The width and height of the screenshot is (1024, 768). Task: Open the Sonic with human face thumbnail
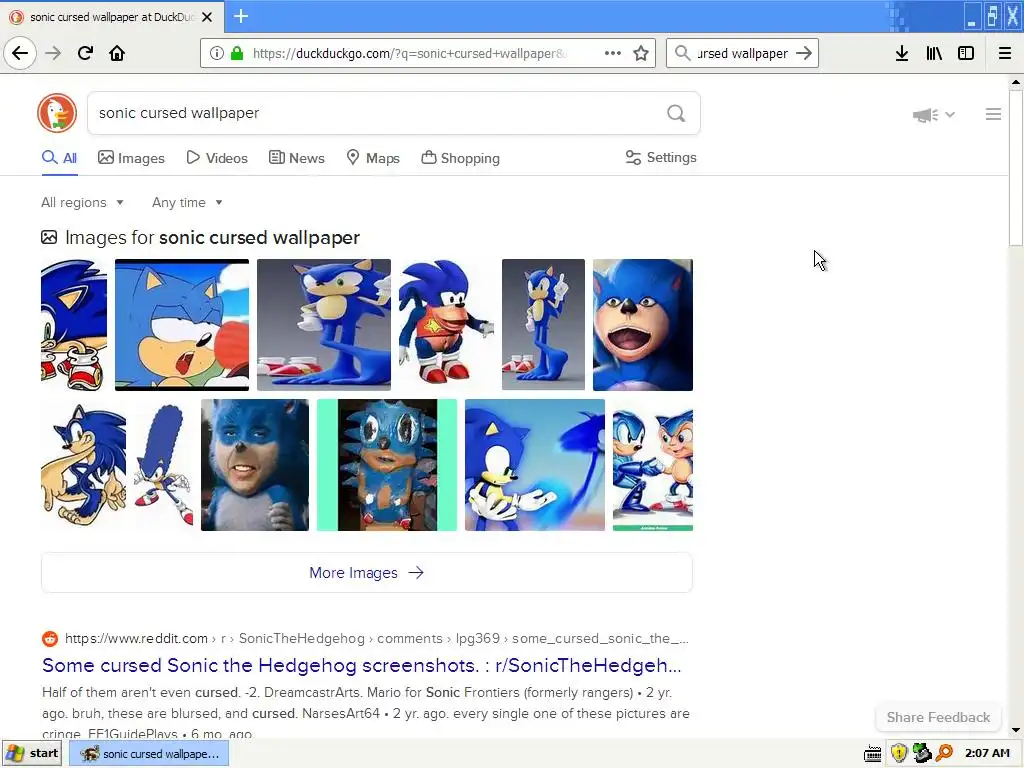[255, 465]
